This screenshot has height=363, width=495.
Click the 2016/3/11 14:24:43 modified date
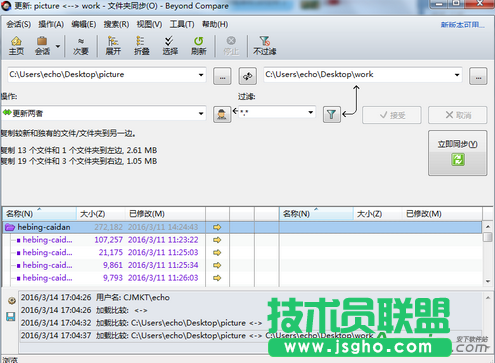pyautogui.click(x=163, y=227)
